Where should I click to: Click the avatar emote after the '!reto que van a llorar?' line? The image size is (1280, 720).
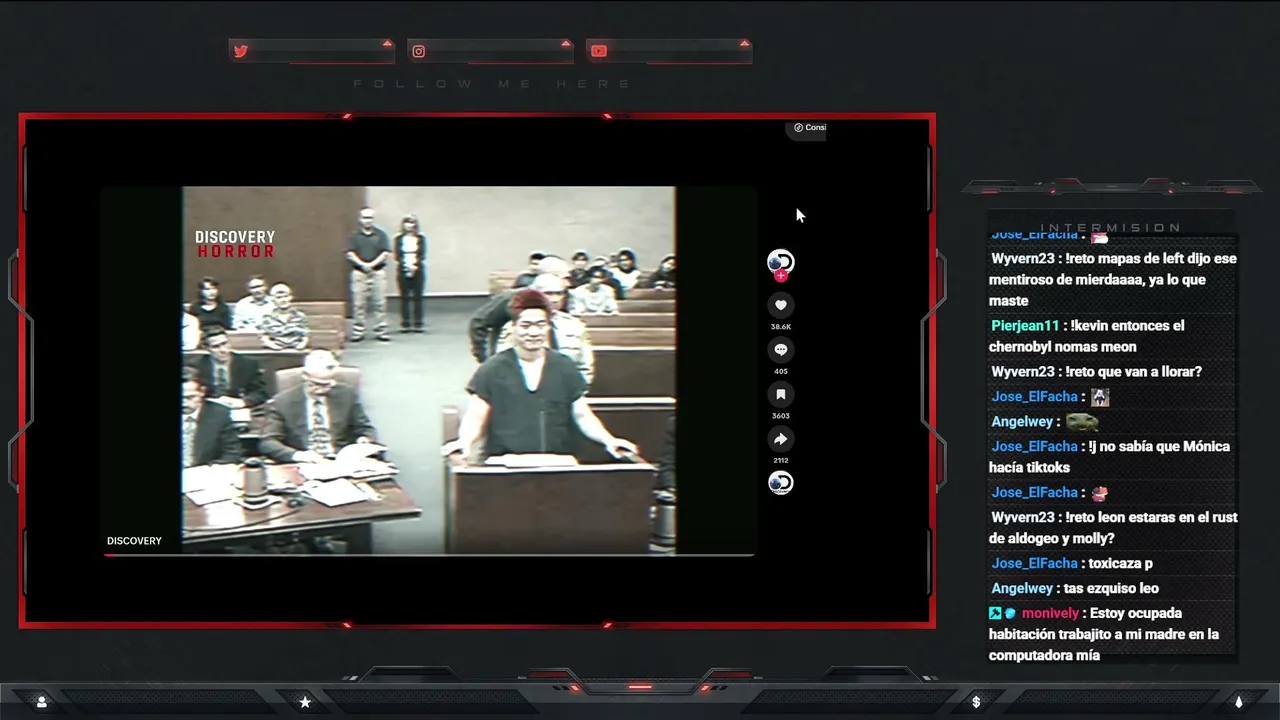point(1100,397)
